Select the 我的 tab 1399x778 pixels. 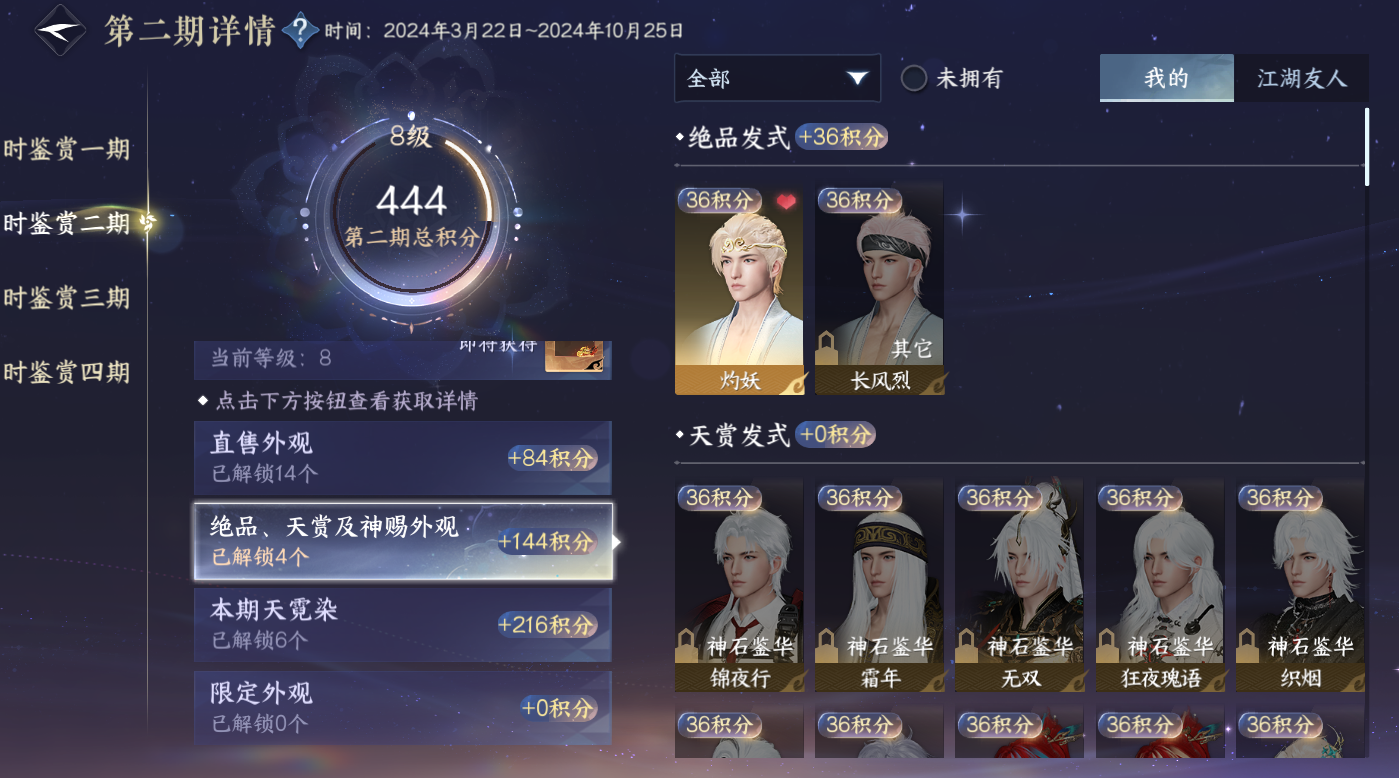point(1166,78)
